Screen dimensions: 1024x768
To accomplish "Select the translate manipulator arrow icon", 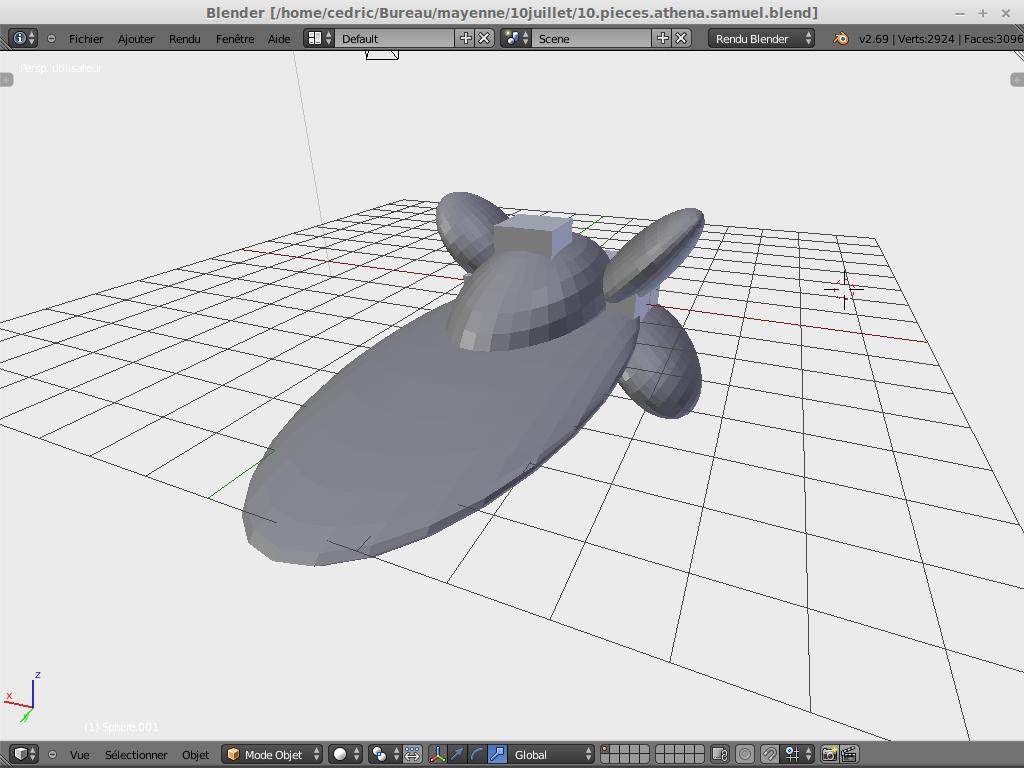I will tap(457, 754).
